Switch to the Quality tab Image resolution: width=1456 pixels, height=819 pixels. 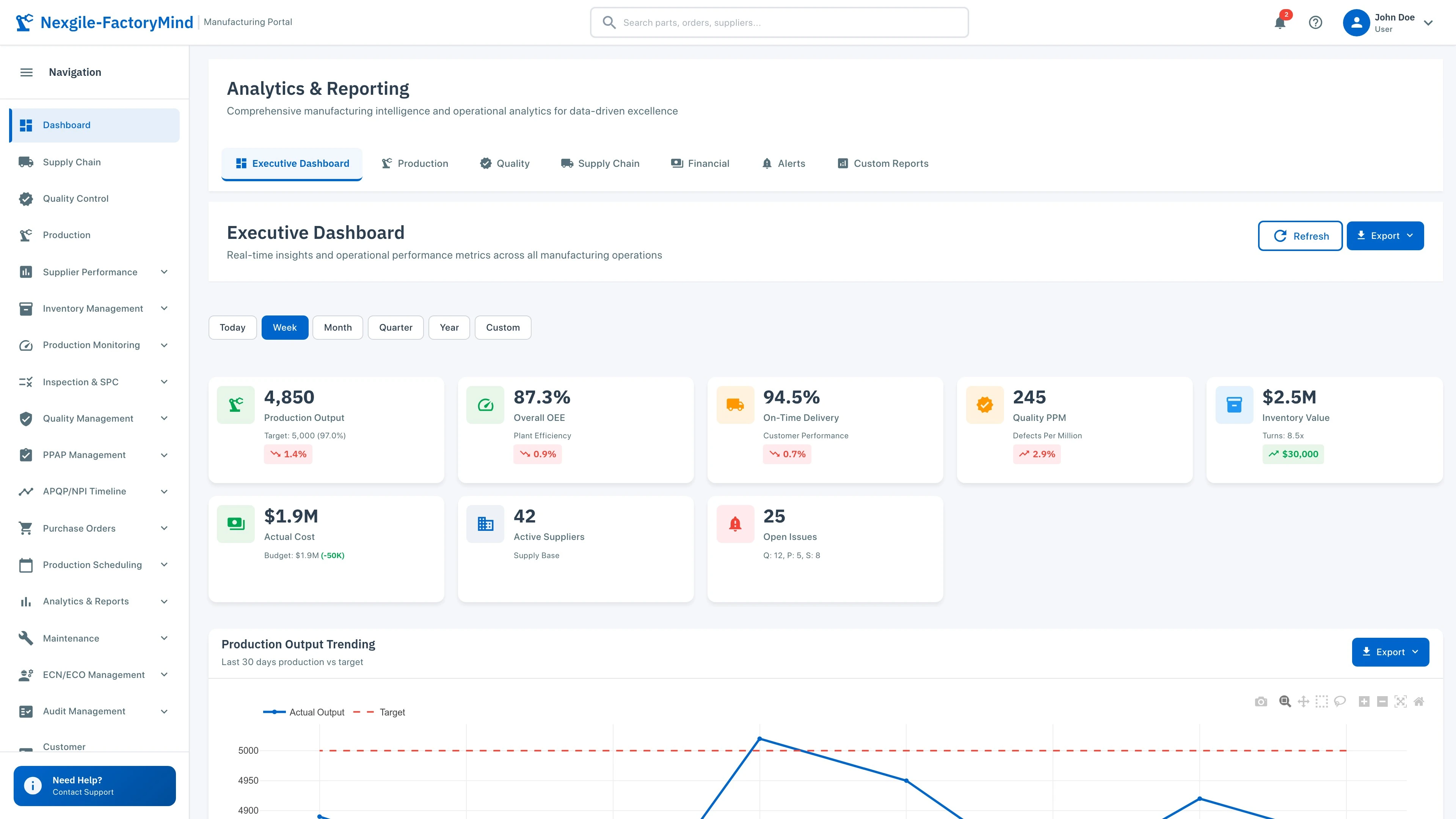coord(505,163)
